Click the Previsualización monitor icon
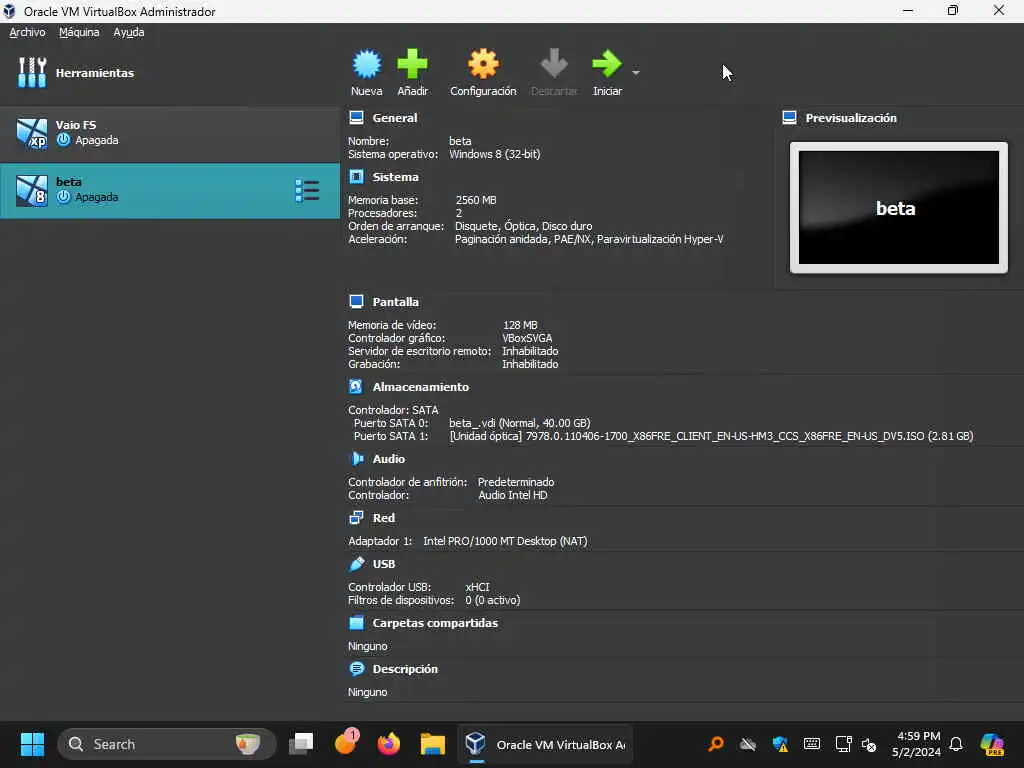Screen dimensions: 1024x768 [x=789, y=118]
